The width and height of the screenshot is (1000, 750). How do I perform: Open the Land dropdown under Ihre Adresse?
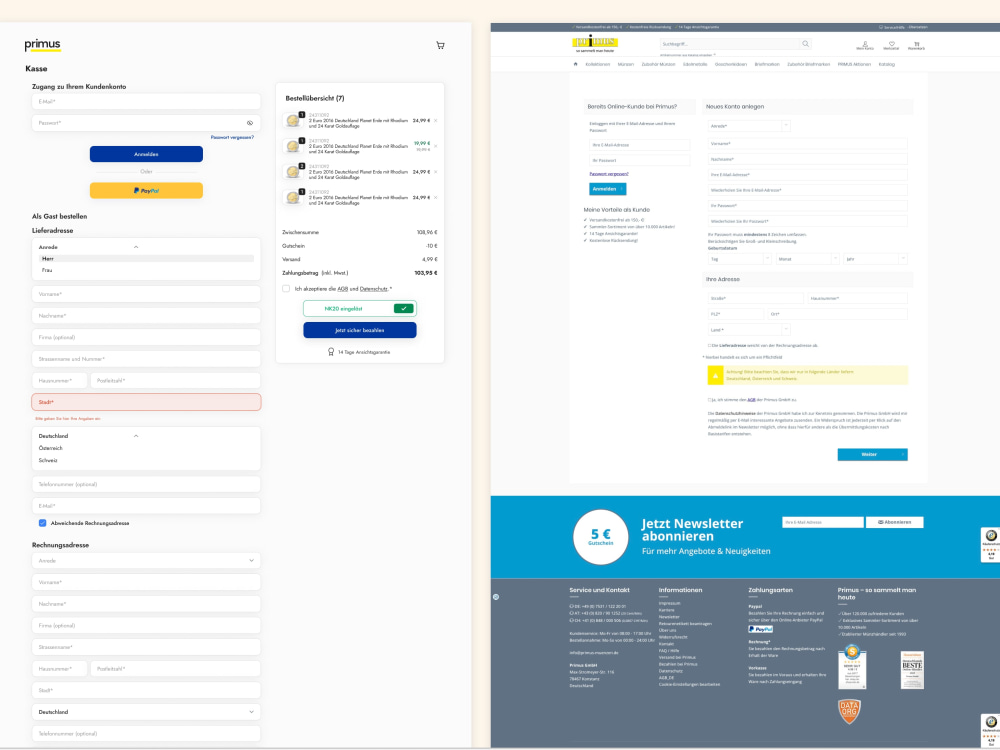pyautogui.click(x=749, y=330)
